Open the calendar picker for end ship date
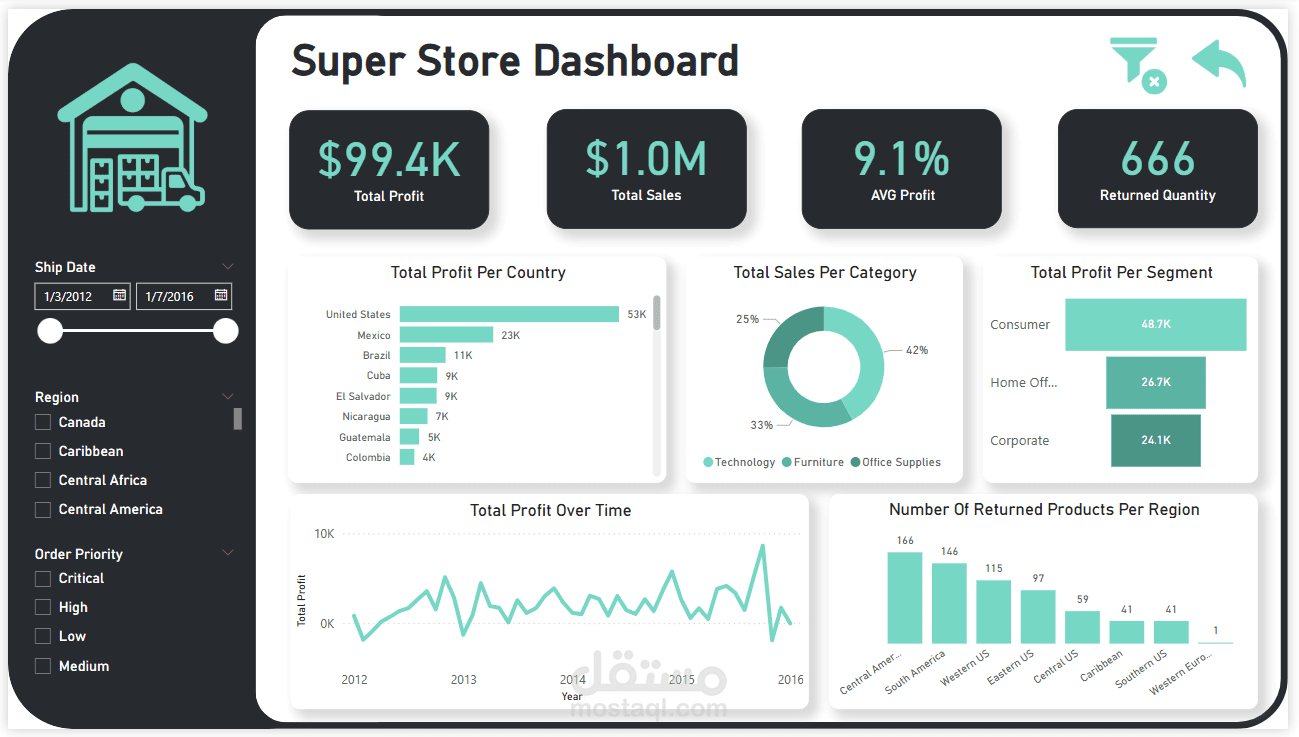The width and height of the screenshot is (1299, 737). point(220,296)
